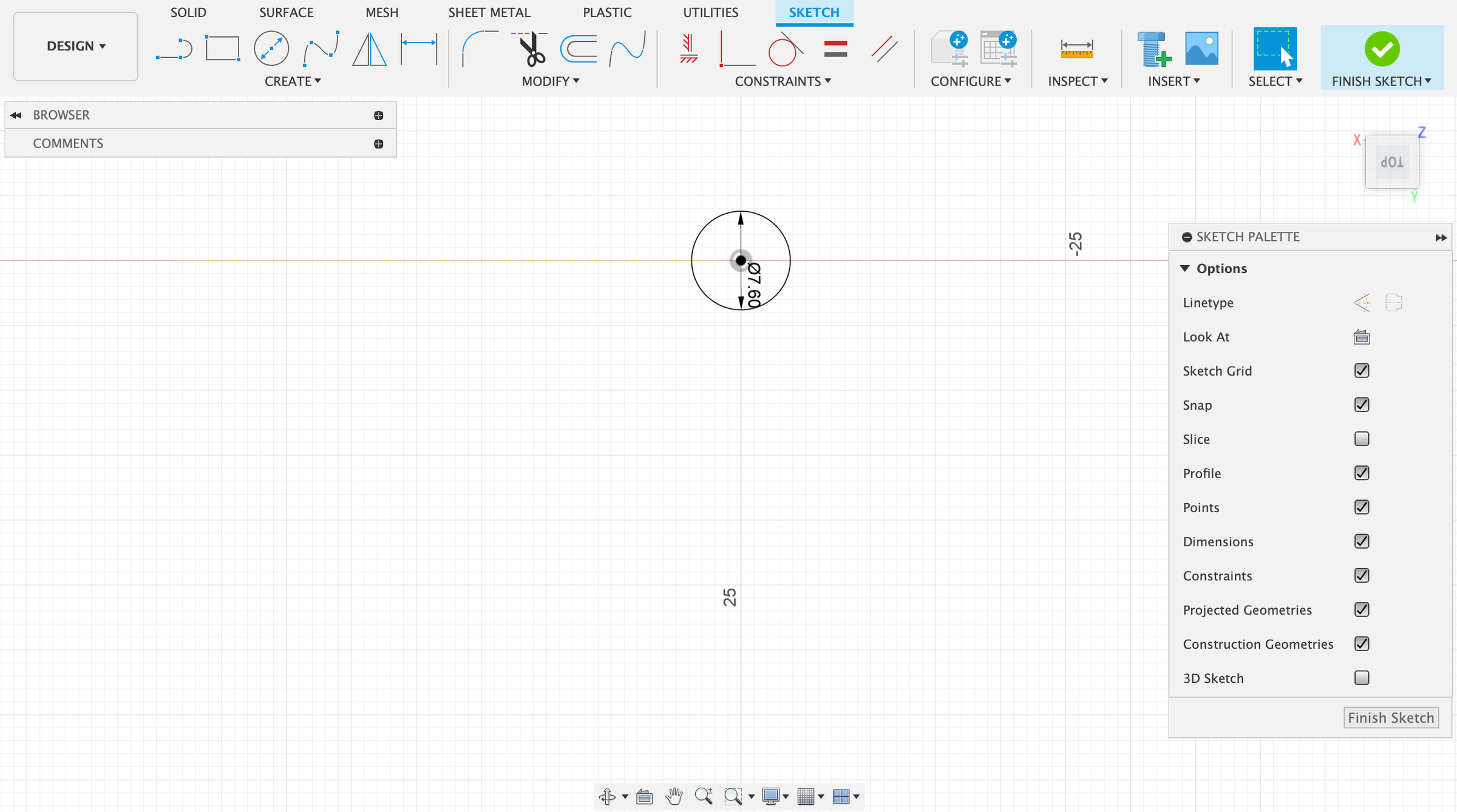The width and height of the screenshot is (1457, 812).
Task: Apply the Tangent constraint icon
Action: coord(784,49)
